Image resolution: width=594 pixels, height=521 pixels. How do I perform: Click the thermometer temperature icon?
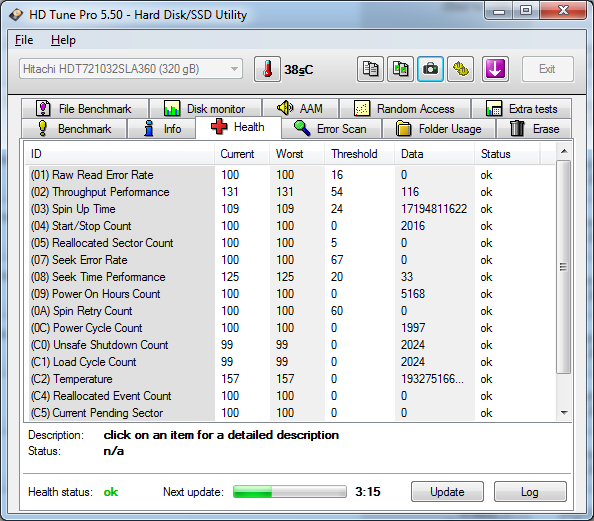click(x=267, y=69)
